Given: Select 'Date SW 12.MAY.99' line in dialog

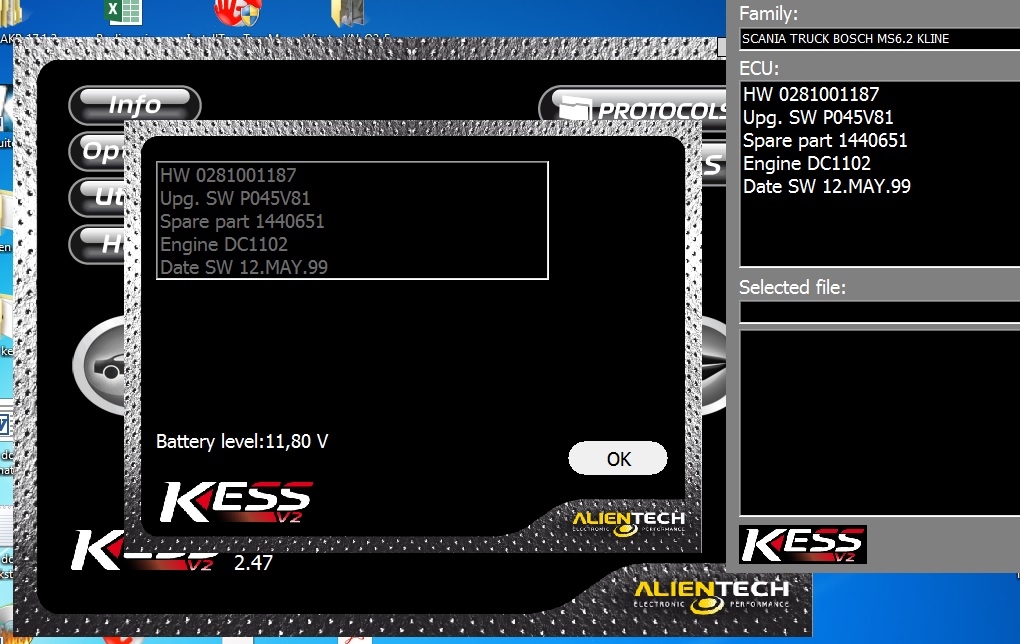Looking at the screenshot, I should tap(244, 267).
